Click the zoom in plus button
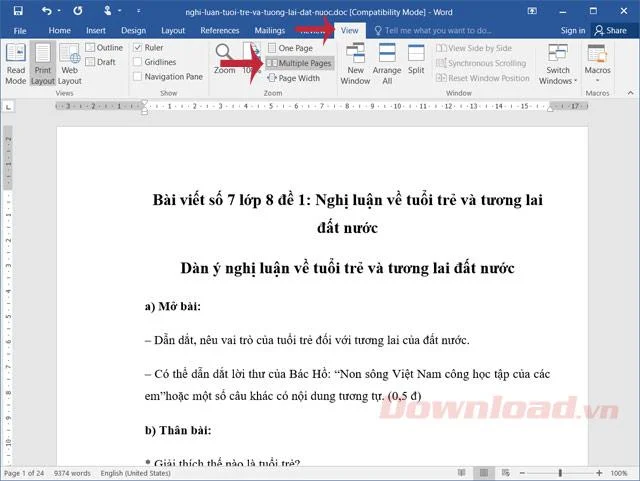The height and width of the screenshot is (481, 640). coord(599,473)
